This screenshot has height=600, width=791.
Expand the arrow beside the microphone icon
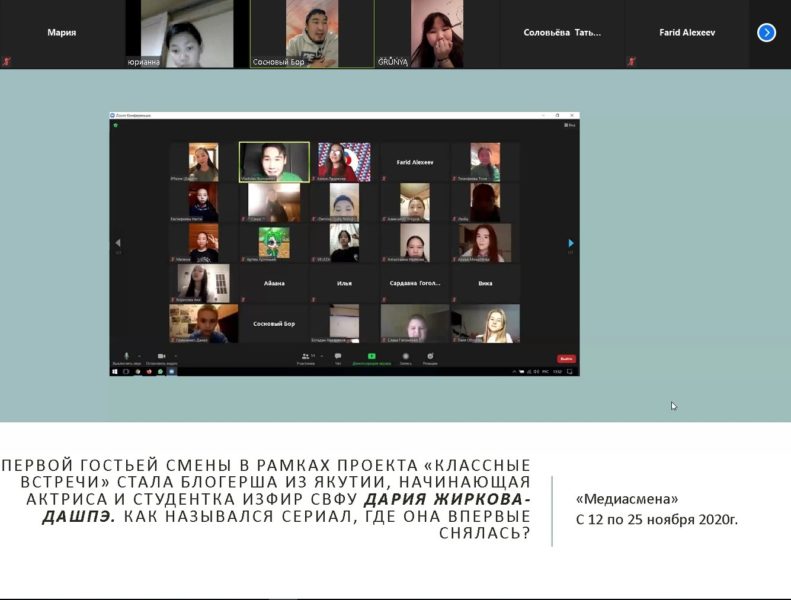pos(139,356)
